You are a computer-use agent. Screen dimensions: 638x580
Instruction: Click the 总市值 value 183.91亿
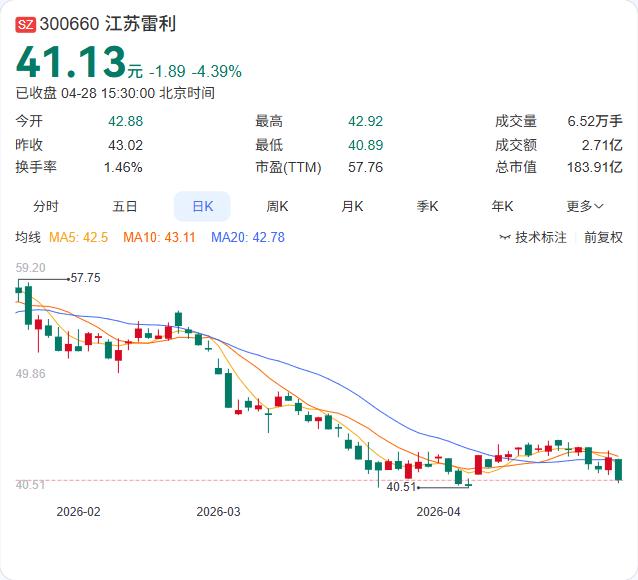pos(595,167)
